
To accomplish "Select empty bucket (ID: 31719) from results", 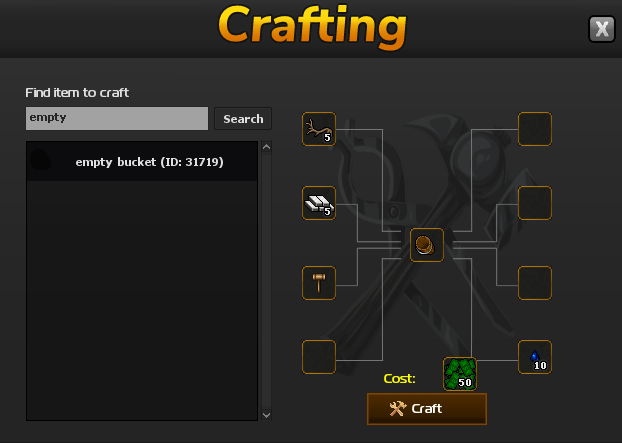I will 142,162.
